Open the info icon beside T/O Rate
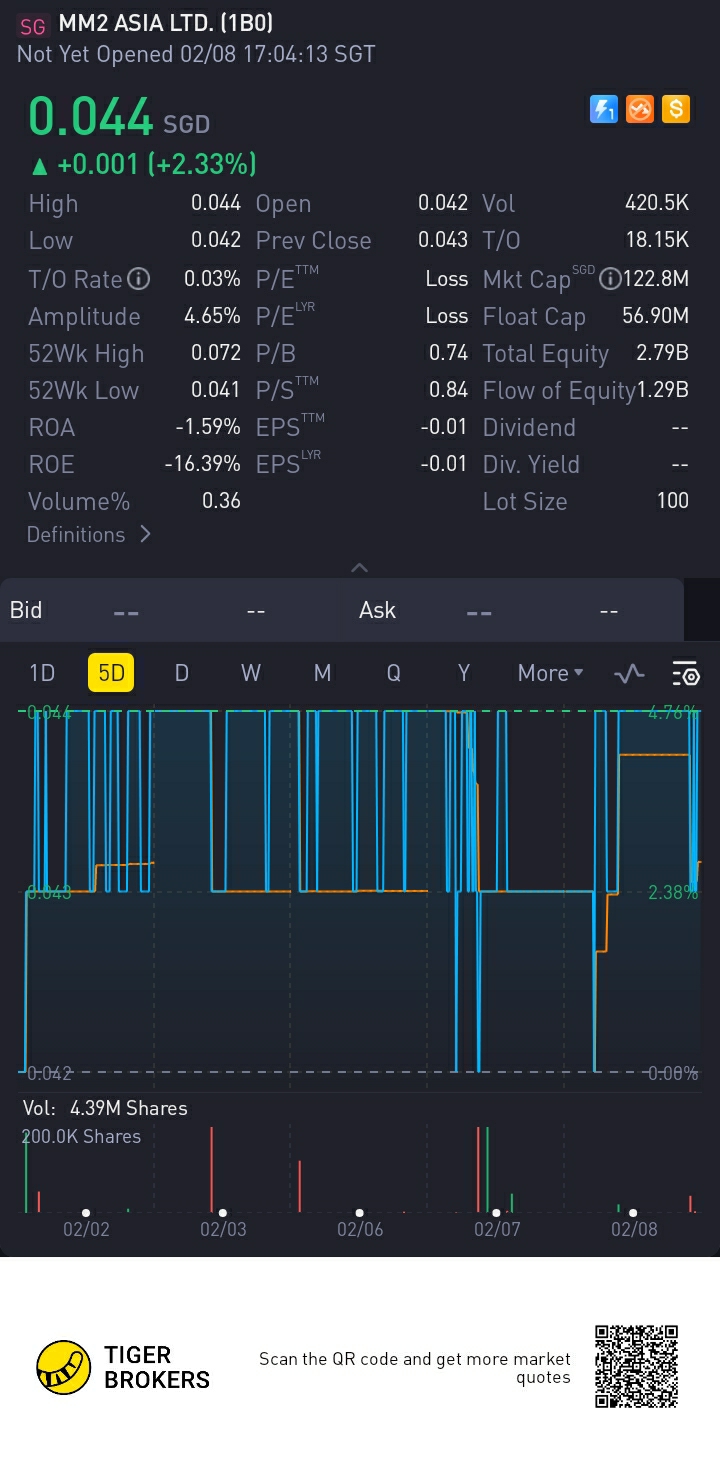Viewport: 720px width, 1478px height. (x=139, y=279)
